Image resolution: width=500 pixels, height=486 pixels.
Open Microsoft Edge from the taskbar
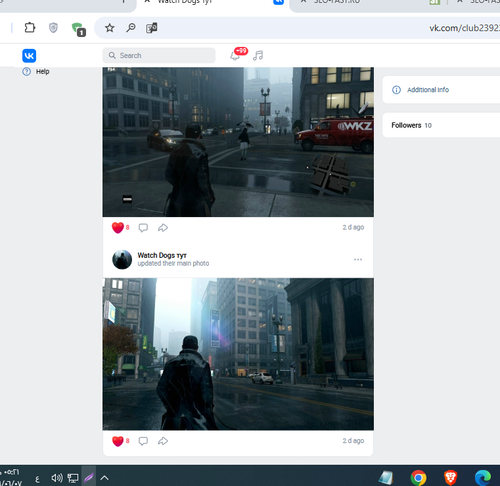(x=483, y=478)
